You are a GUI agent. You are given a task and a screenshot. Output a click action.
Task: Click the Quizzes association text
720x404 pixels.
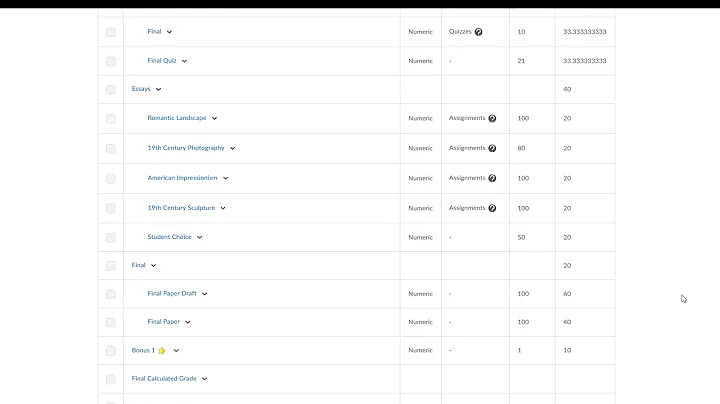(x=460, y=31)
